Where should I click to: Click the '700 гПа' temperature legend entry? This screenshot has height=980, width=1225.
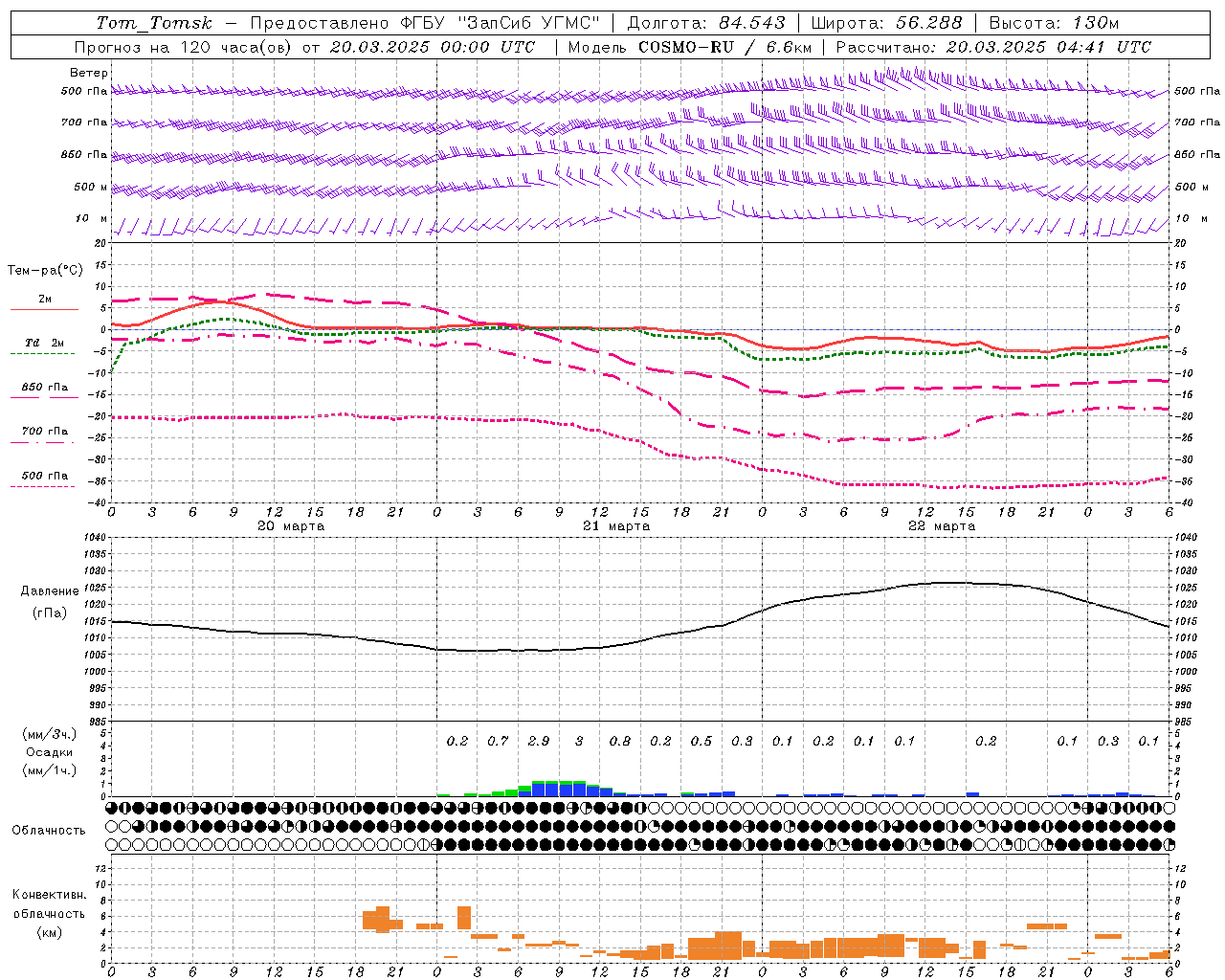point(45,432)
